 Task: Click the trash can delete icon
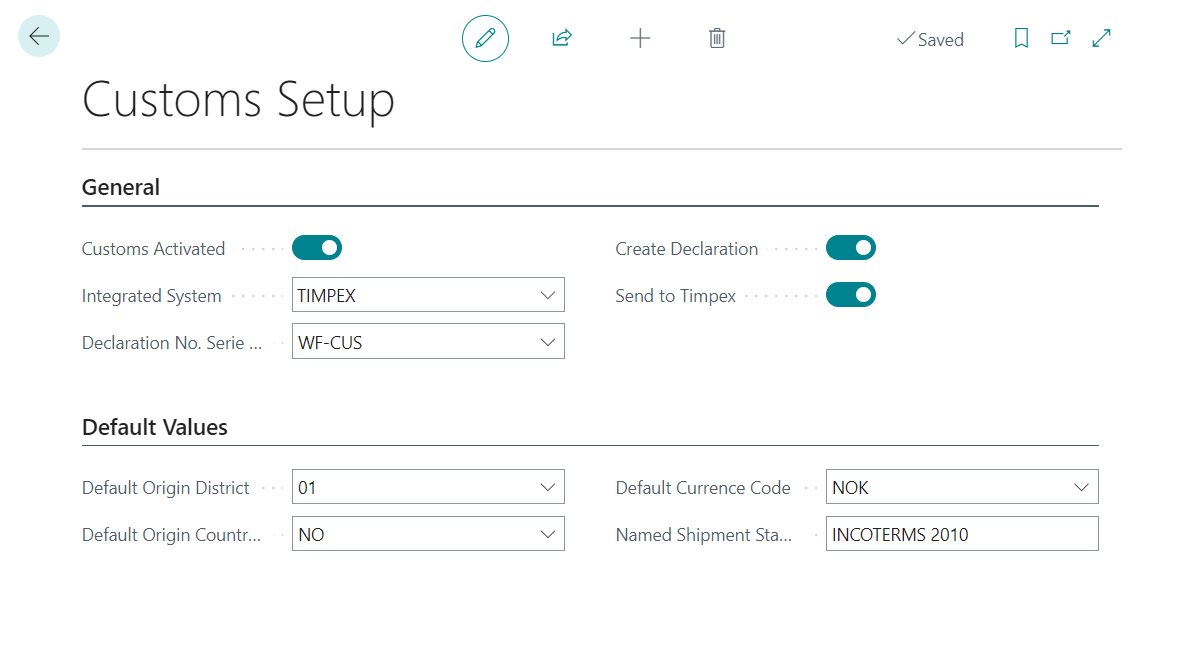click(717, 39)
